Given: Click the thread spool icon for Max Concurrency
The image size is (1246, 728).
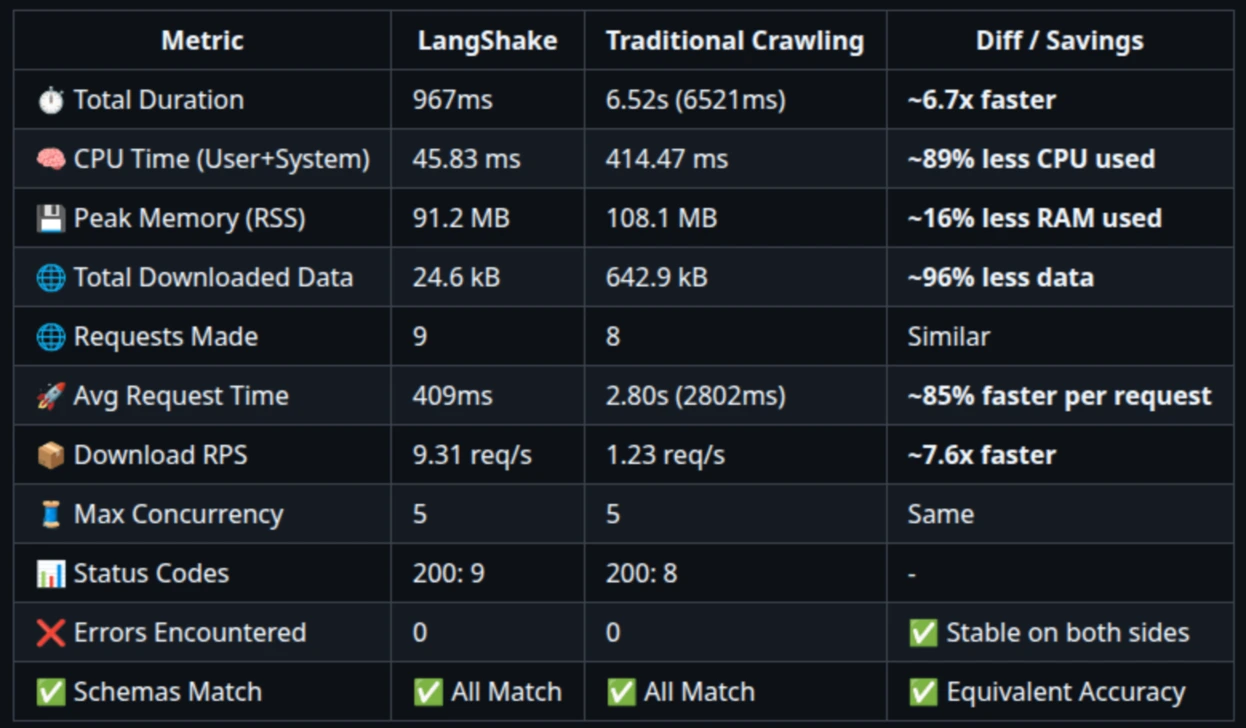Looking at the screenshot, I should pos(50,514).
